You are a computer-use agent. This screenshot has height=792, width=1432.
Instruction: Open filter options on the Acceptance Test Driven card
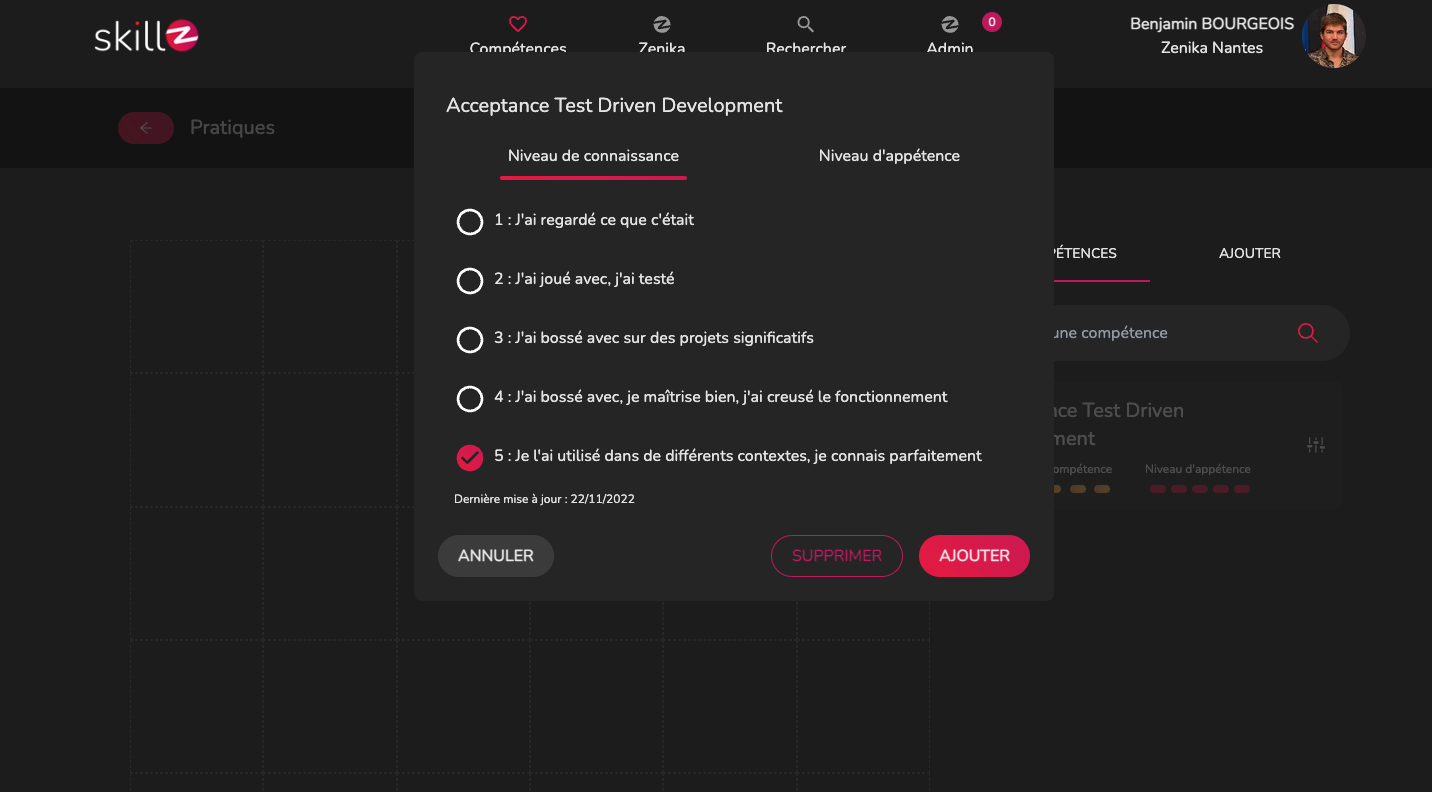[1316, 444]
